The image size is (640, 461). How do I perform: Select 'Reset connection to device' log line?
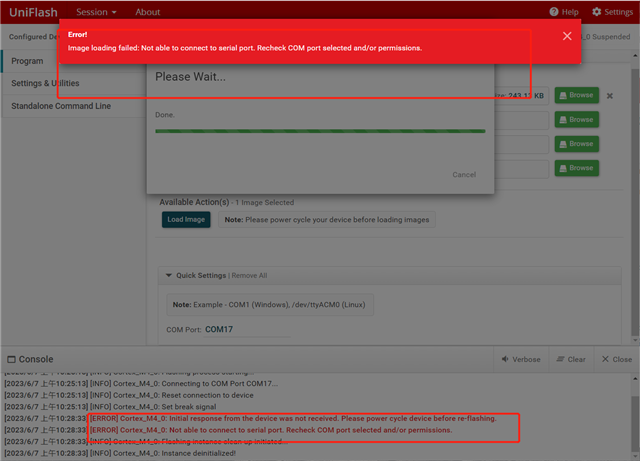129,395
